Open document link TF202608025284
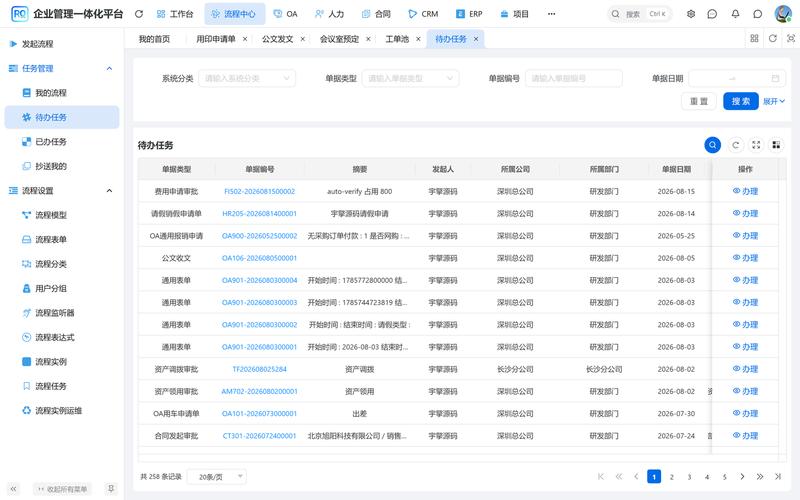 [260, 369]
